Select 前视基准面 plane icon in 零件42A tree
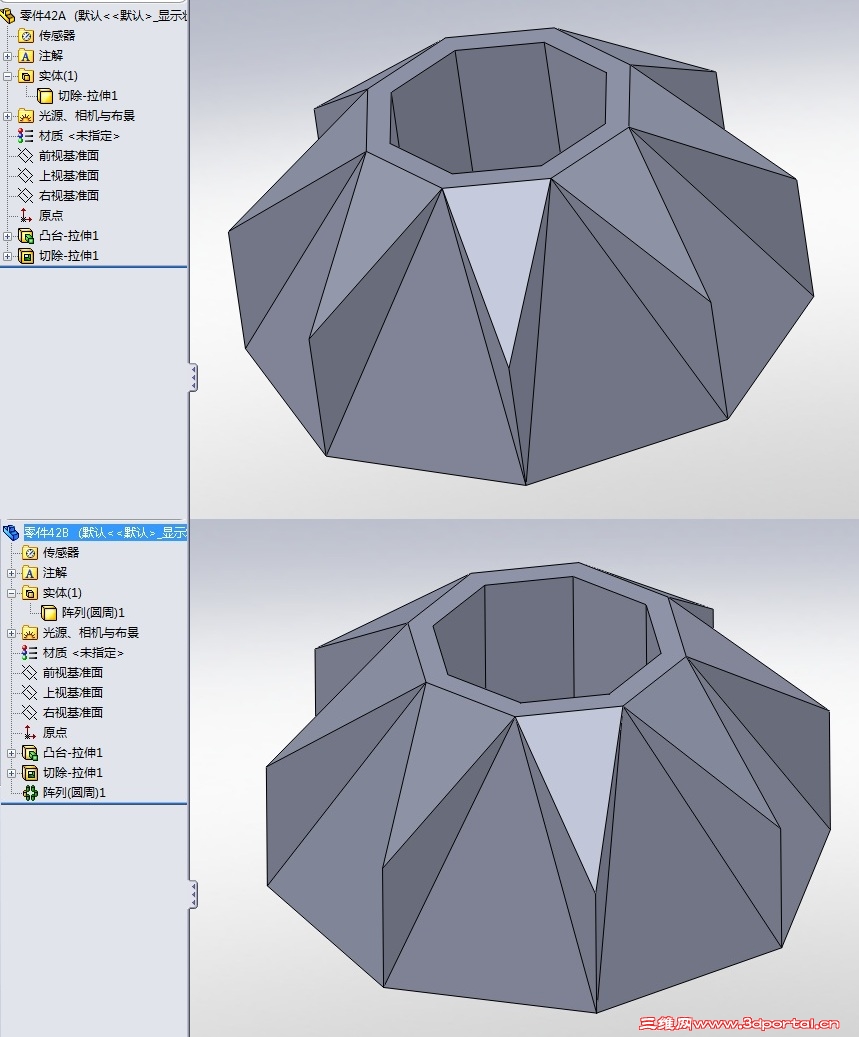Image resolution: width=859 pixels, height=1037 pixels. point(26,156)
